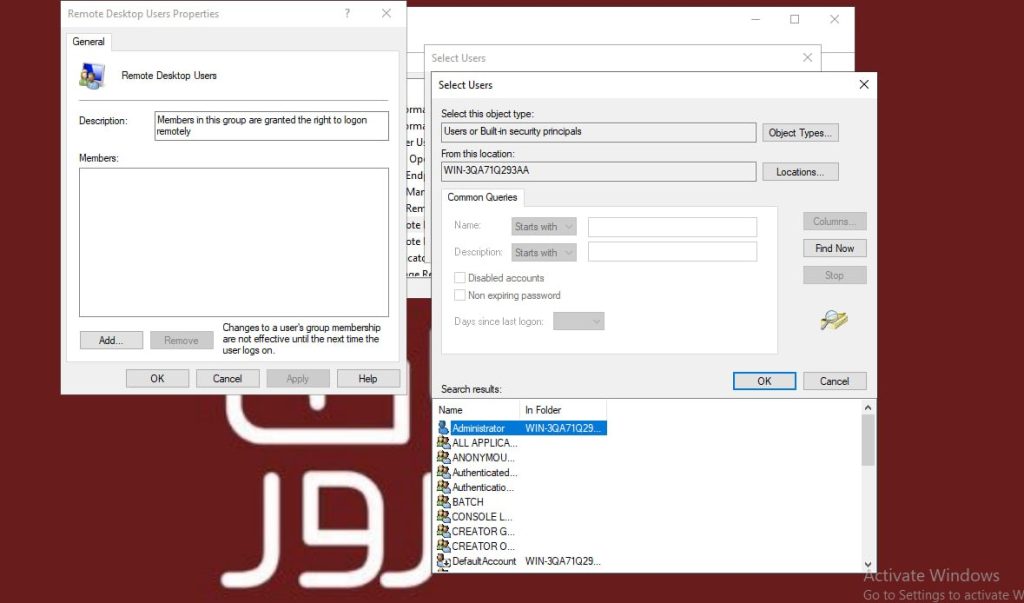Click the Remote Desktop Users group icon
1024x603 pixels.
click(92, 74)
